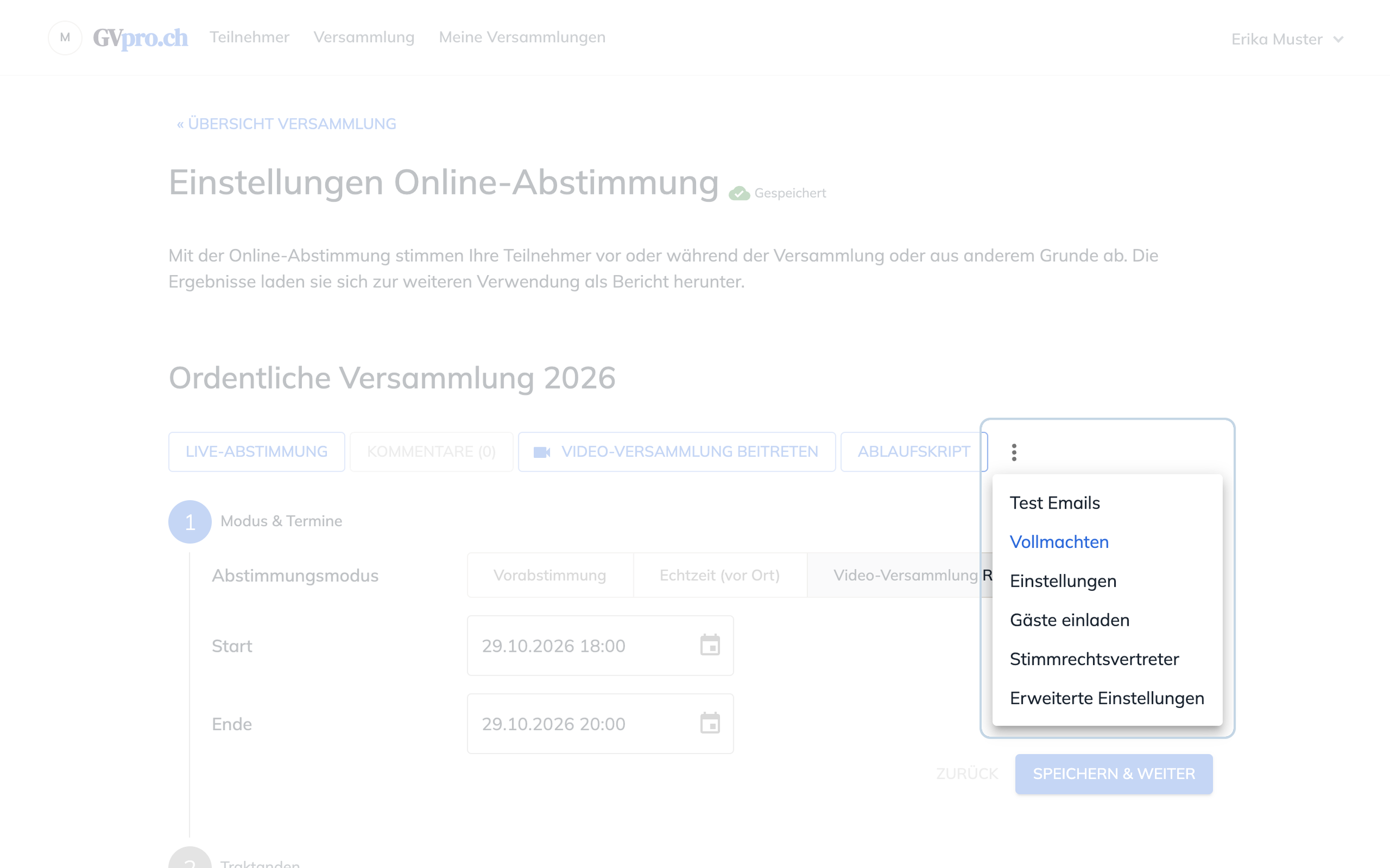This screenshot has width=1390, height=868.
Task: Open Meine Versammlungen in top navigation
Action: [x=522, y=37]
